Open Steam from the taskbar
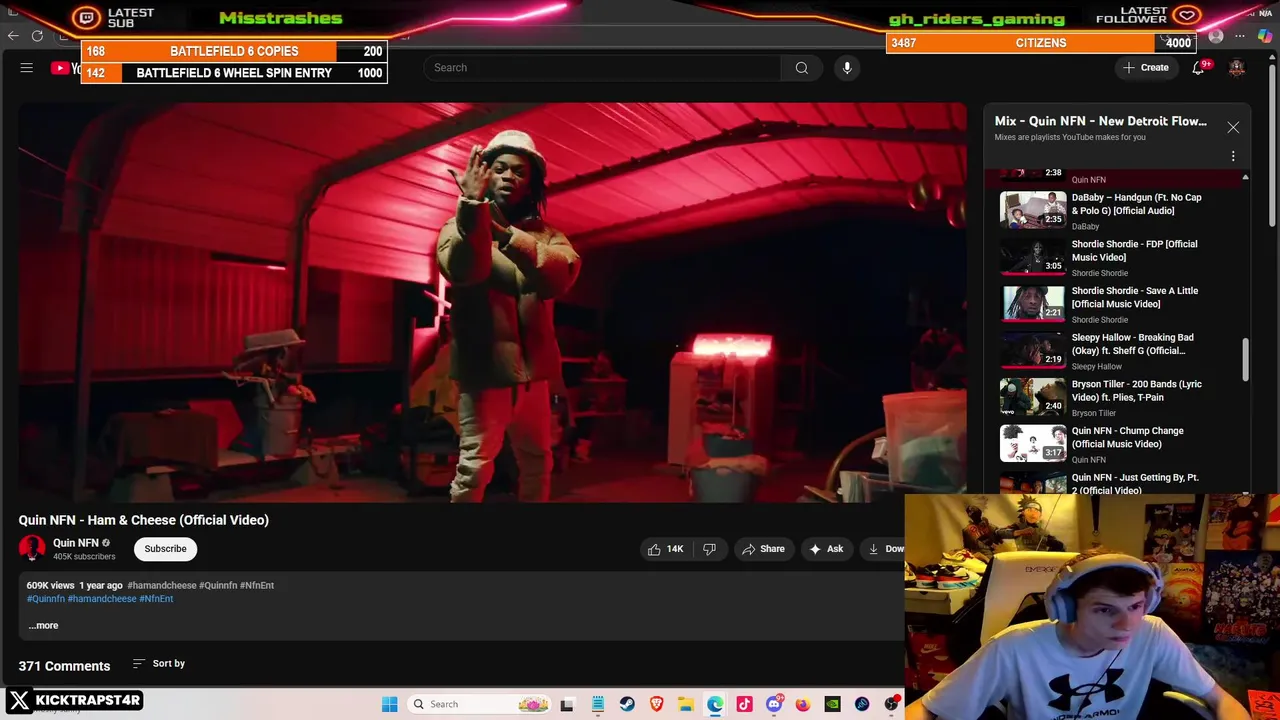The image size is (1280, 720). pyautogui.click(x=627, y=704)
